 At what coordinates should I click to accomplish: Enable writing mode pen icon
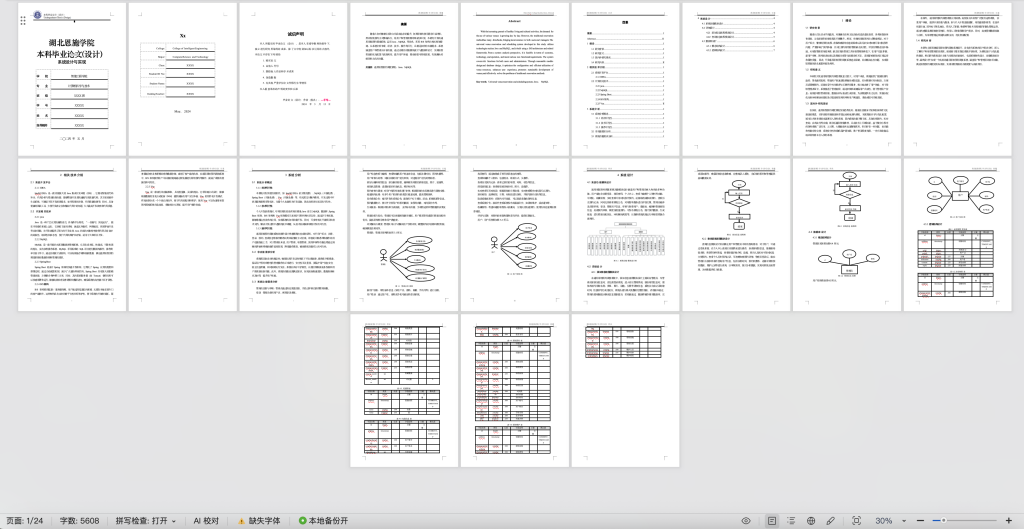831,521
